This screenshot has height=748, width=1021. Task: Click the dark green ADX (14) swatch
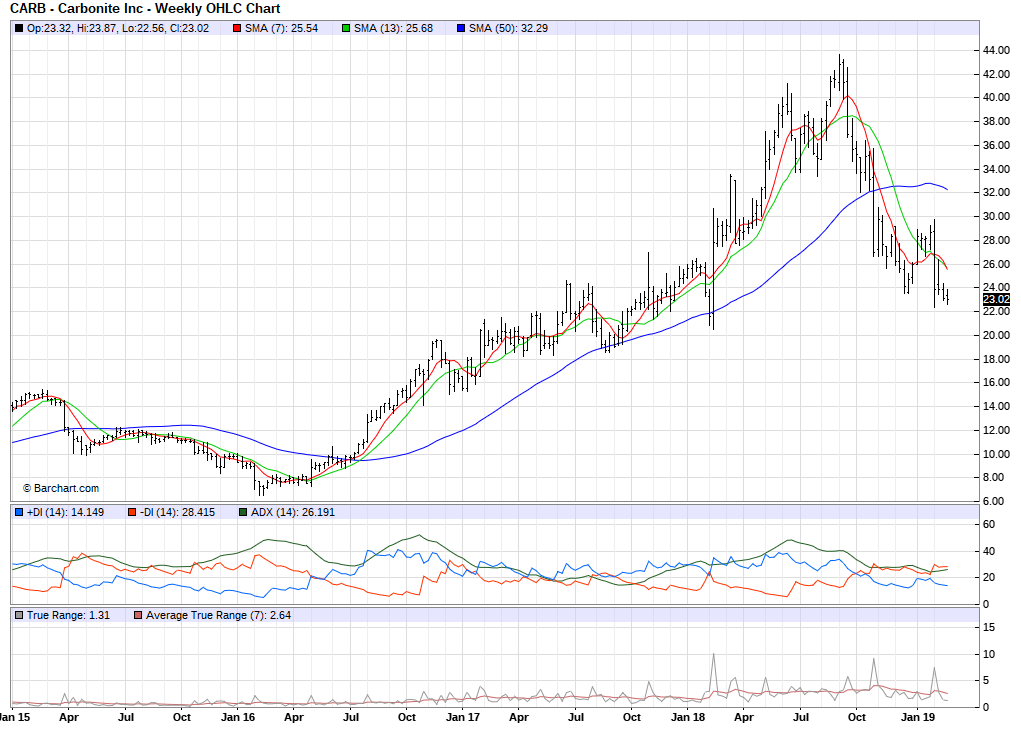[243, 512]
